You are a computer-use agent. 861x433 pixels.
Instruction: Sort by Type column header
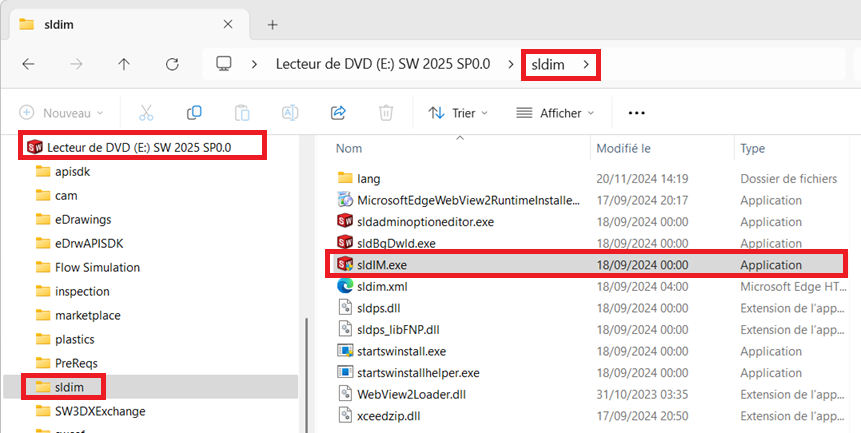[x=752, y=148]
